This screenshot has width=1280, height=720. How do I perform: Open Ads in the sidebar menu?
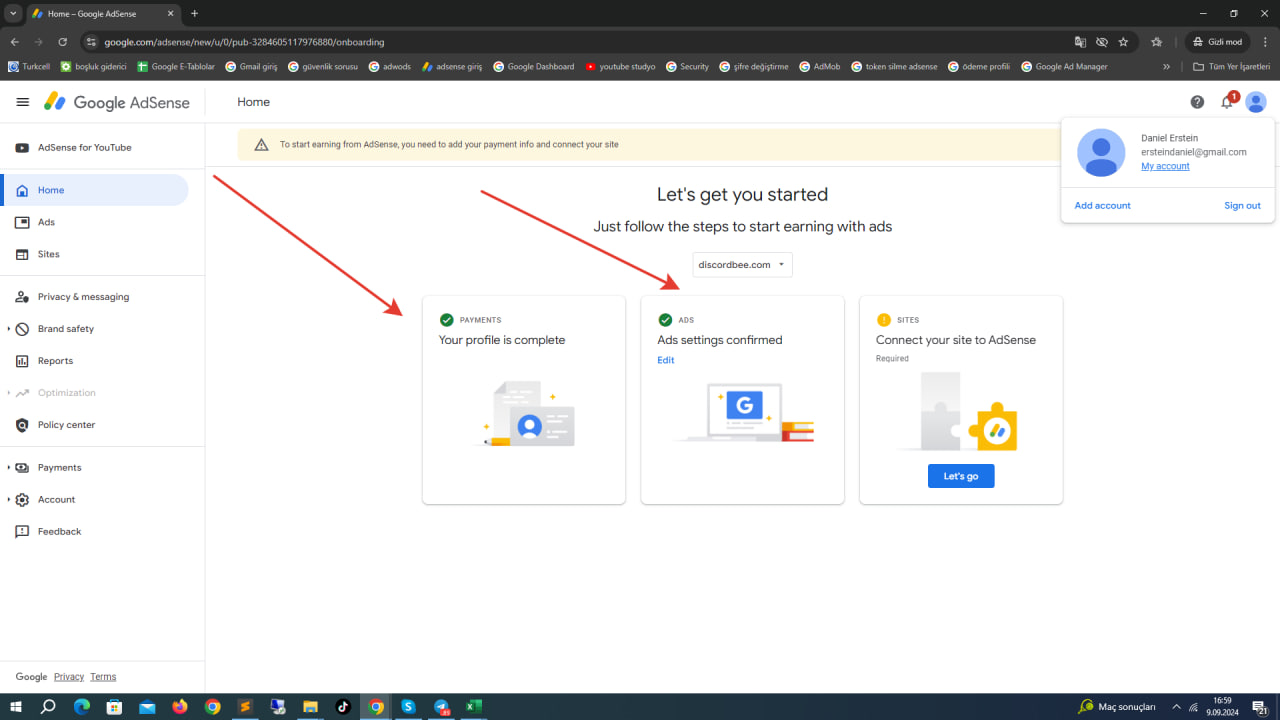click(94, 222)
